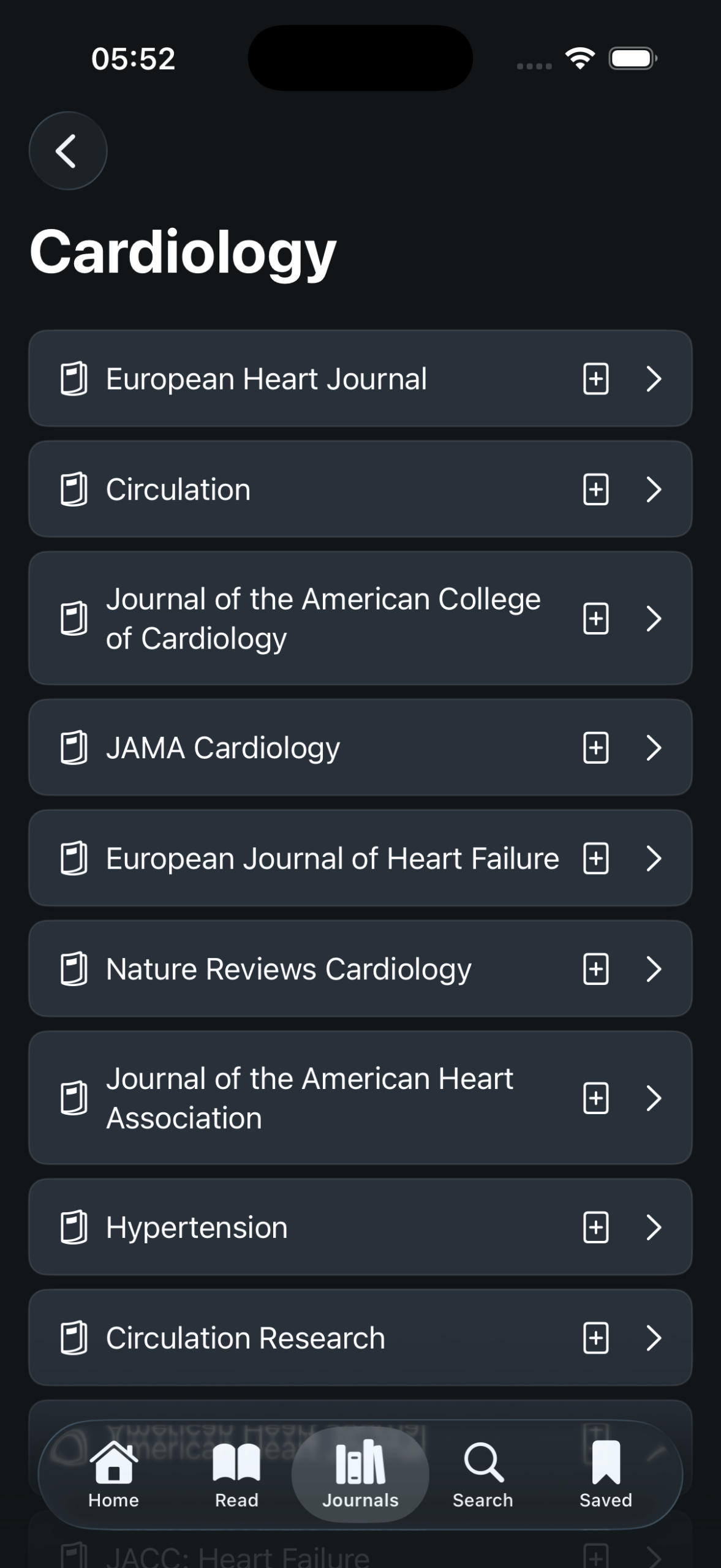
Task: Add Circulation Research using plus icon
Action: [595, 1338]
